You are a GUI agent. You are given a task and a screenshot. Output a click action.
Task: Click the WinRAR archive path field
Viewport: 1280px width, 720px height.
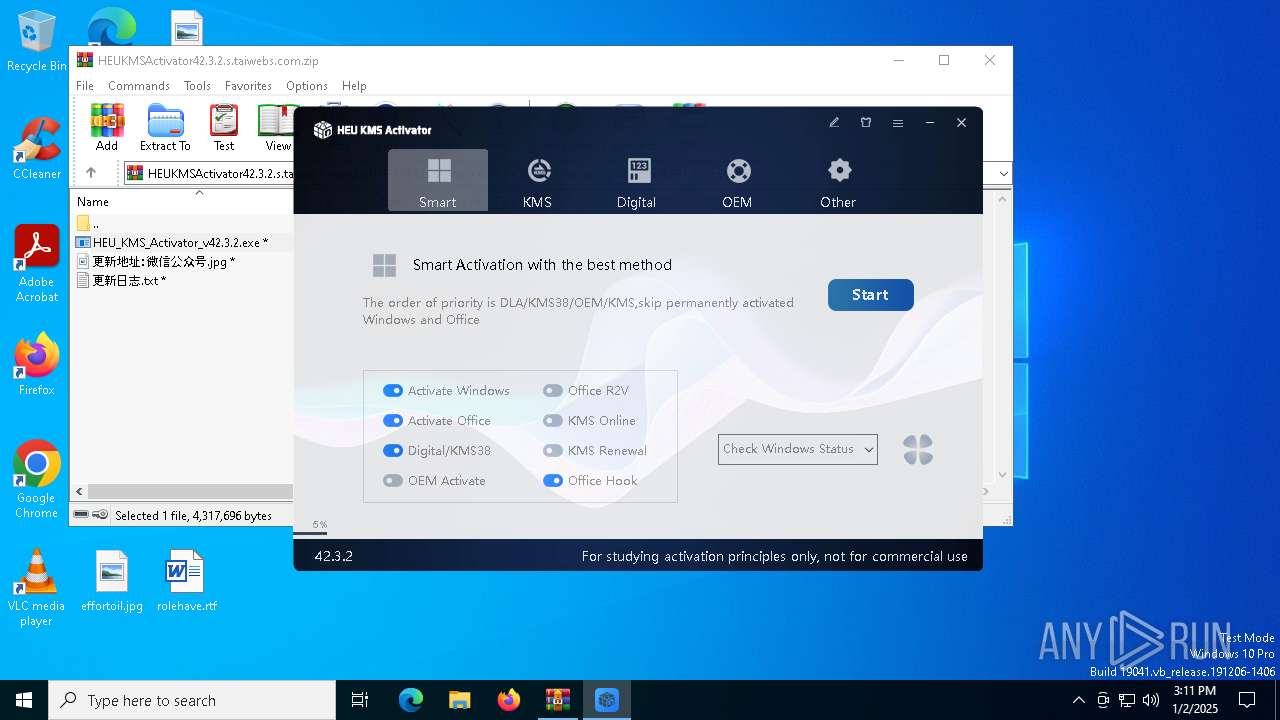pyautogui.click(x=209, y=173)
